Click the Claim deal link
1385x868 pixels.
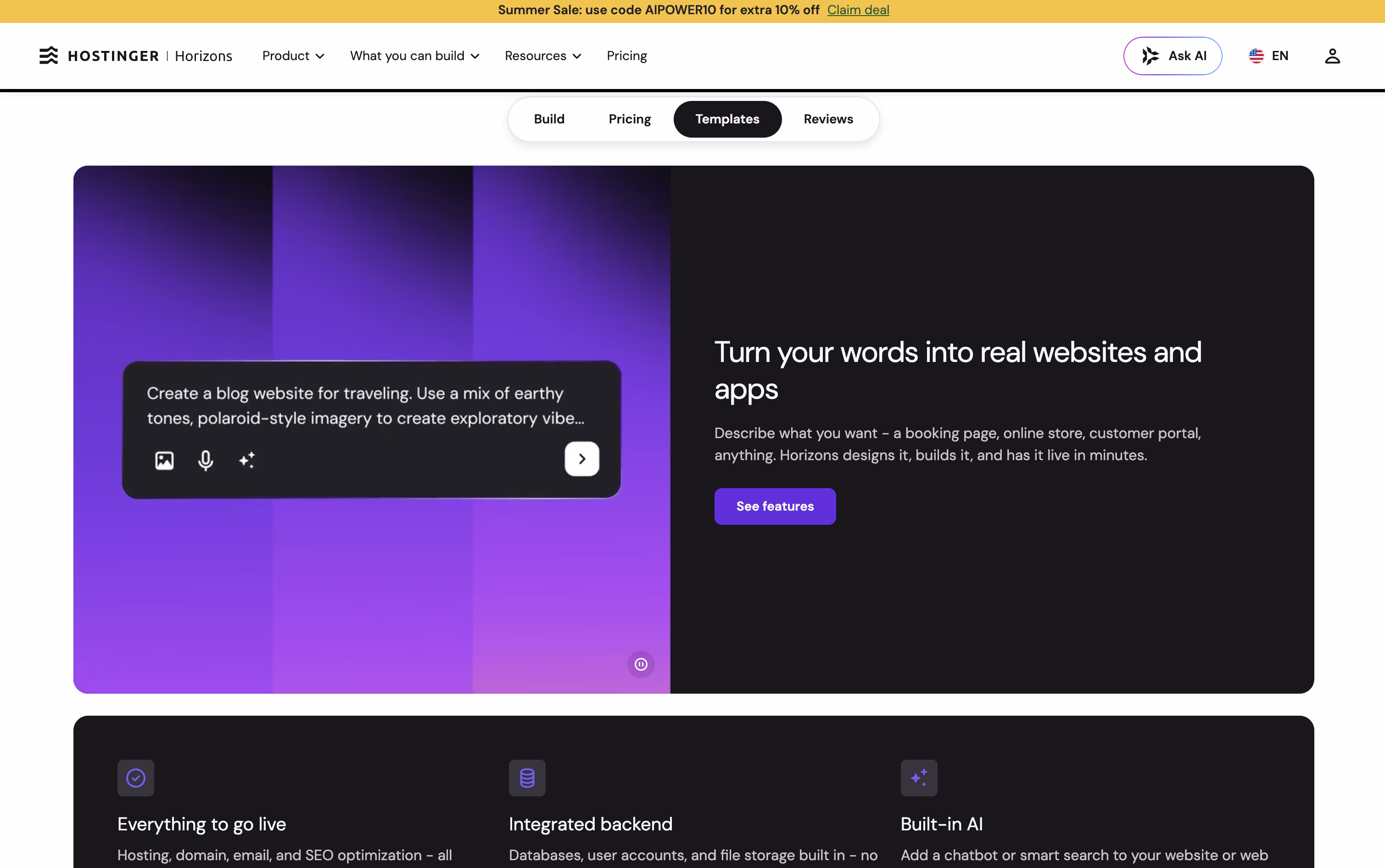pos(858,10)
